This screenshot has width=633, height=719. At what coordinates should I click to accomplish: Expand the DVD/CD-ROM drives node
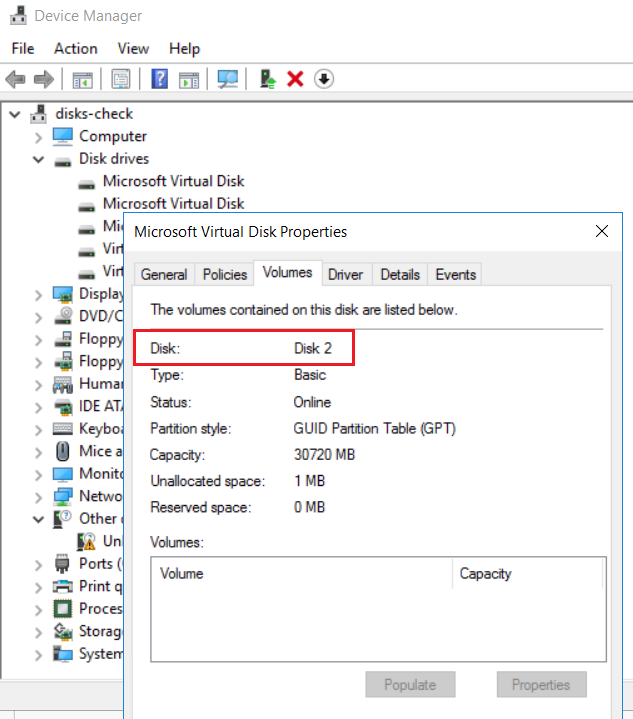coord(39,317)
